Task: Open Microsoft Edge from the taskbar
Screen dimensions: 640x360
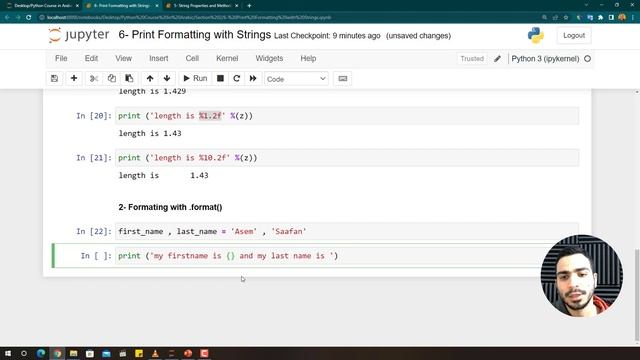Action: tap(41, 353)
